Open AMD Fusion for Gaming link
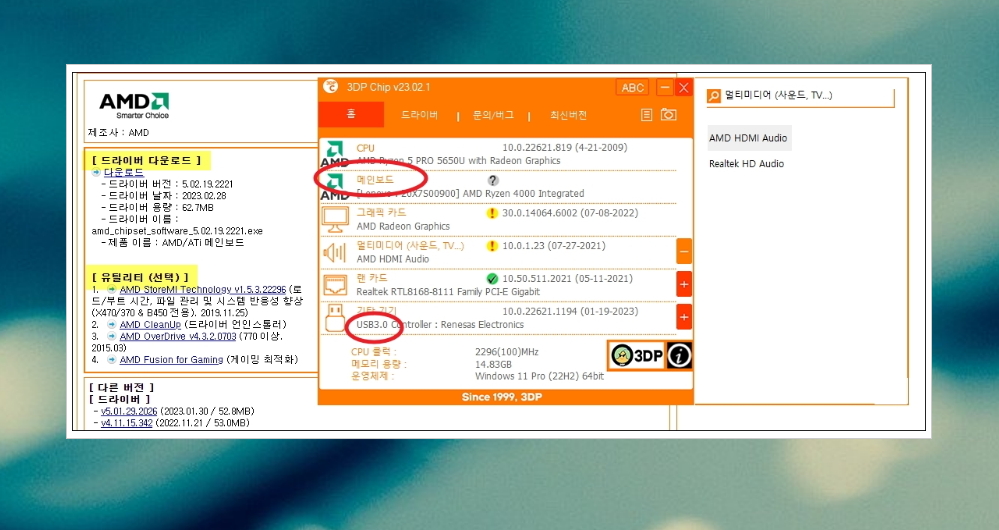Screen dimensions: 999x530 pos(171,360)
